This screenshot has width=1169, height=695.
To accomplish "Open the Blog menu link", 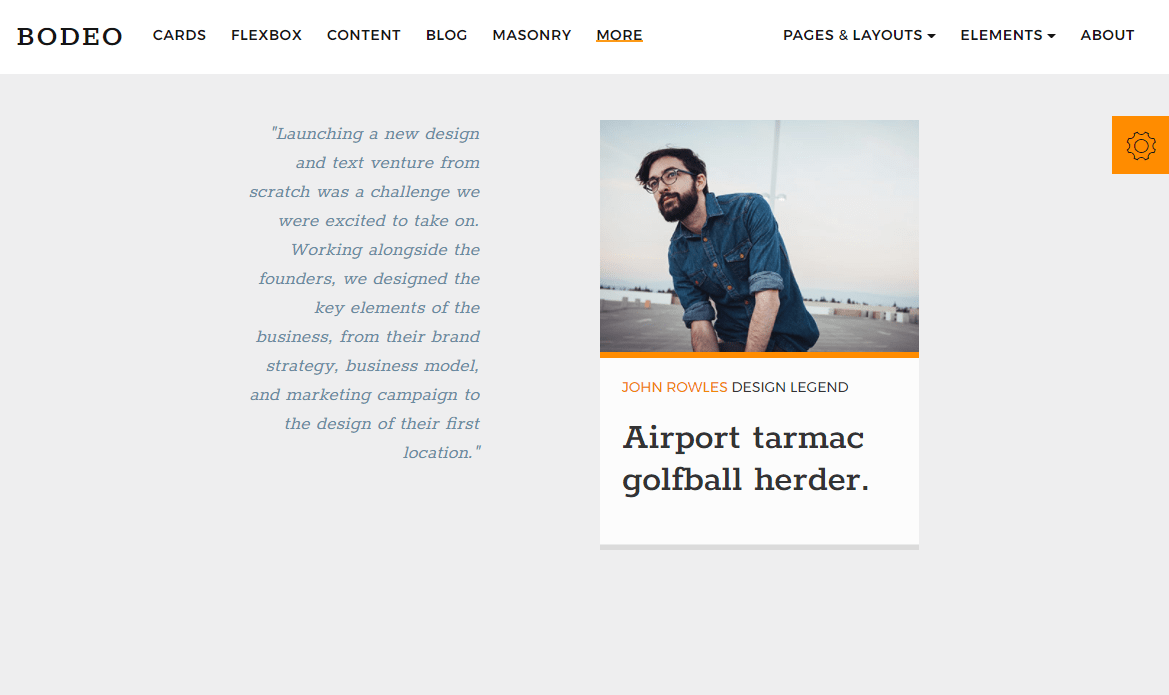I will tap(447, 35).
